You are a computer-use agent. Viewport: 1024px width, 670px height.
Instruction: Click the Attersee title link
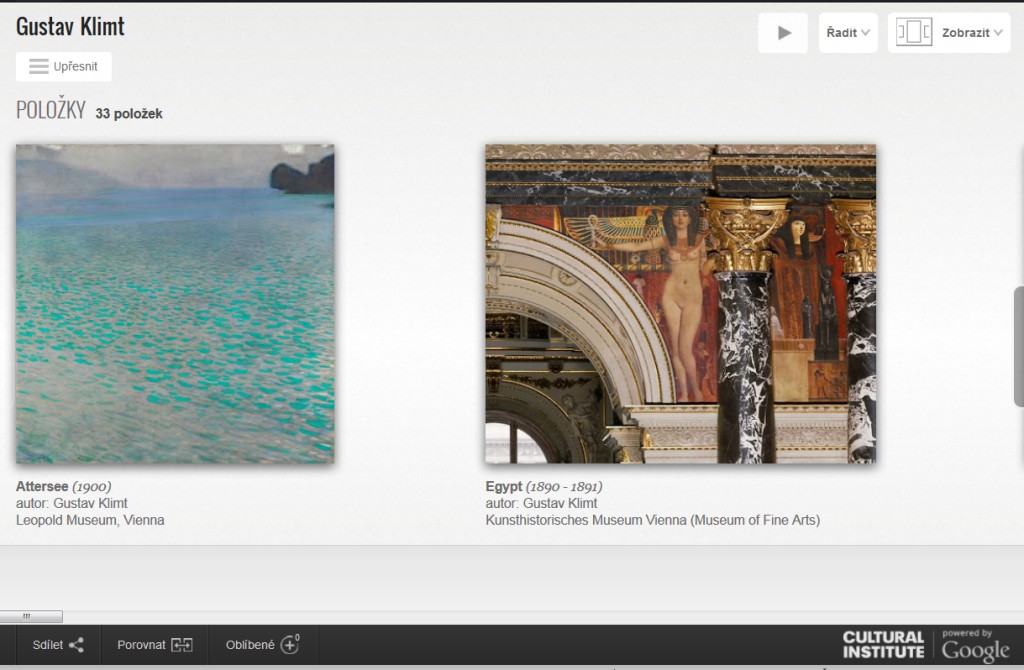pyautogui.click(x=42, y=487)
